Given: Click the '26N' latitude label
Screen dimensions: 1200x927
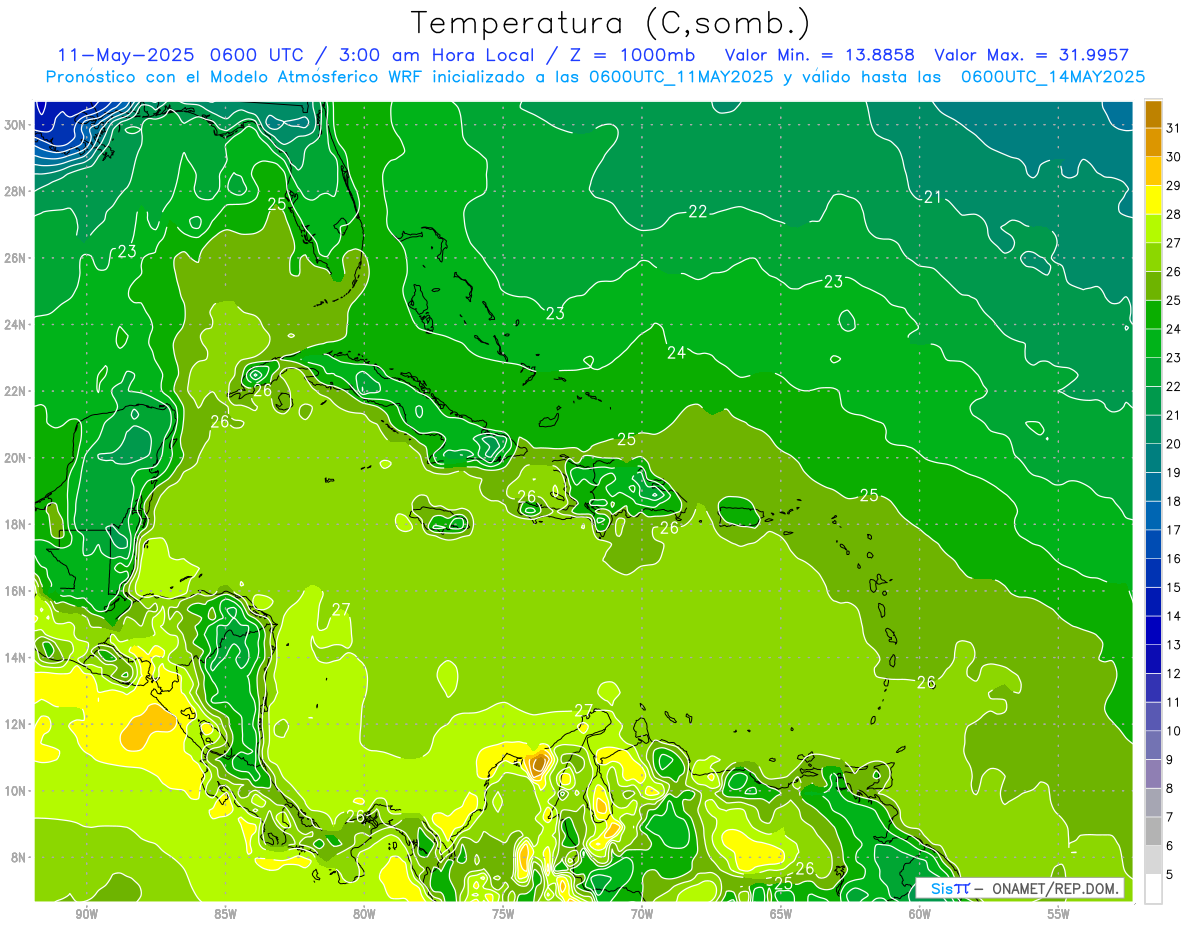Looking at the screenshot, I should pos(16,258).
